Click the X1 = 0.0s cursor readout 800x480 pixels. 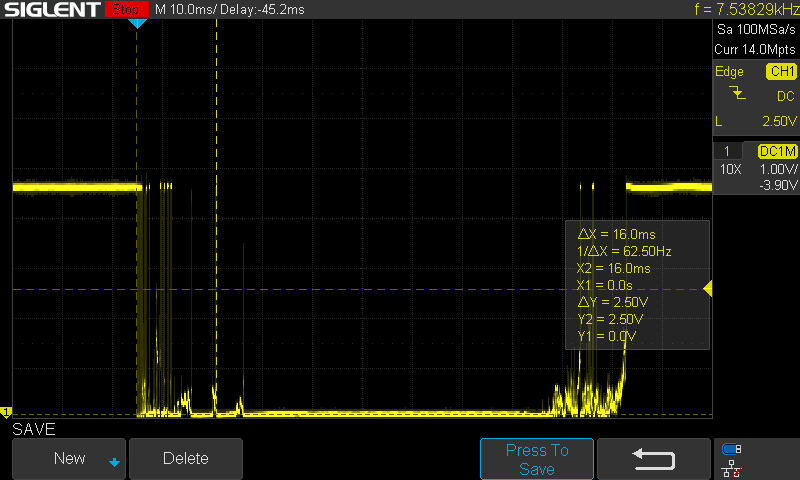pyautogui.click(x=605, y=285)
